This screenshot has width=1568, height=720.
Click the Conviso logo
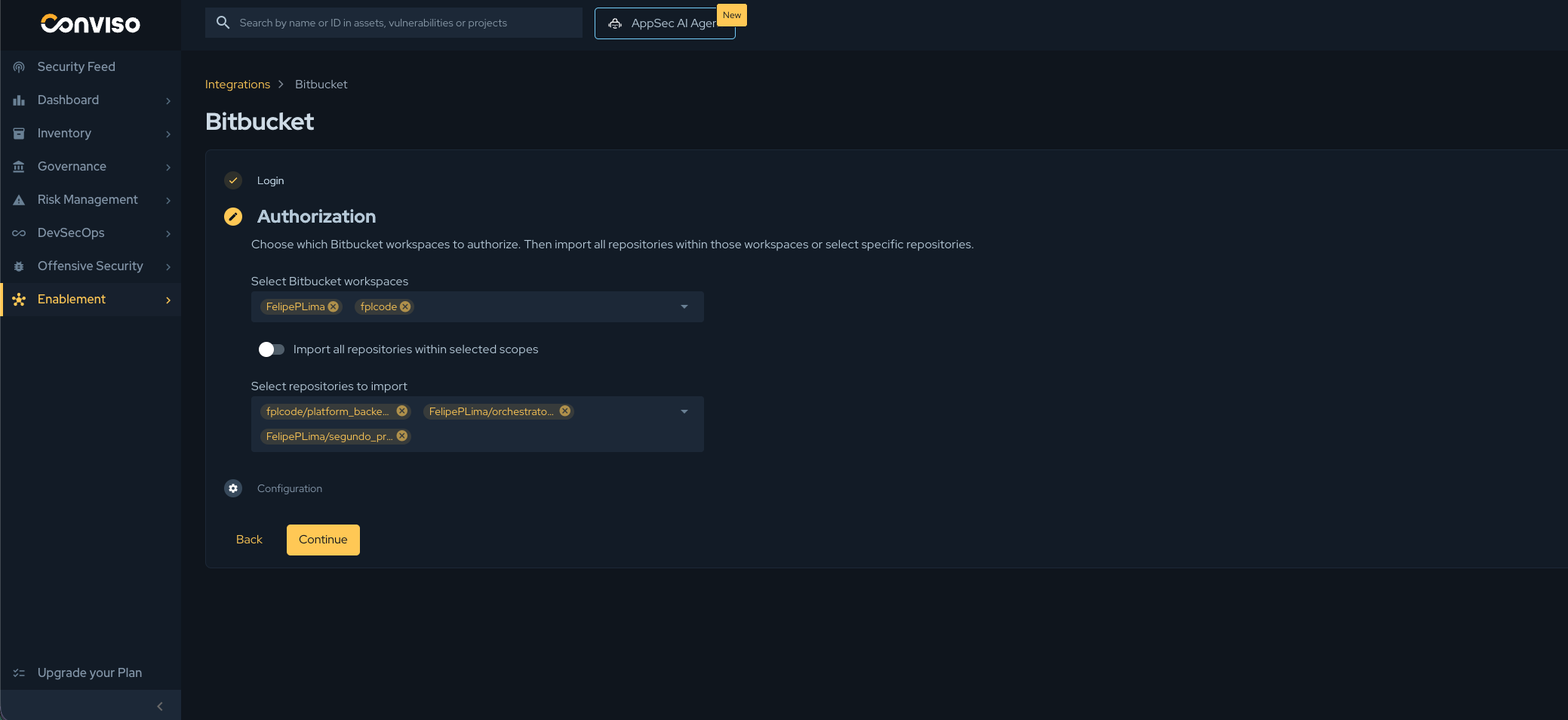[91, 24]
